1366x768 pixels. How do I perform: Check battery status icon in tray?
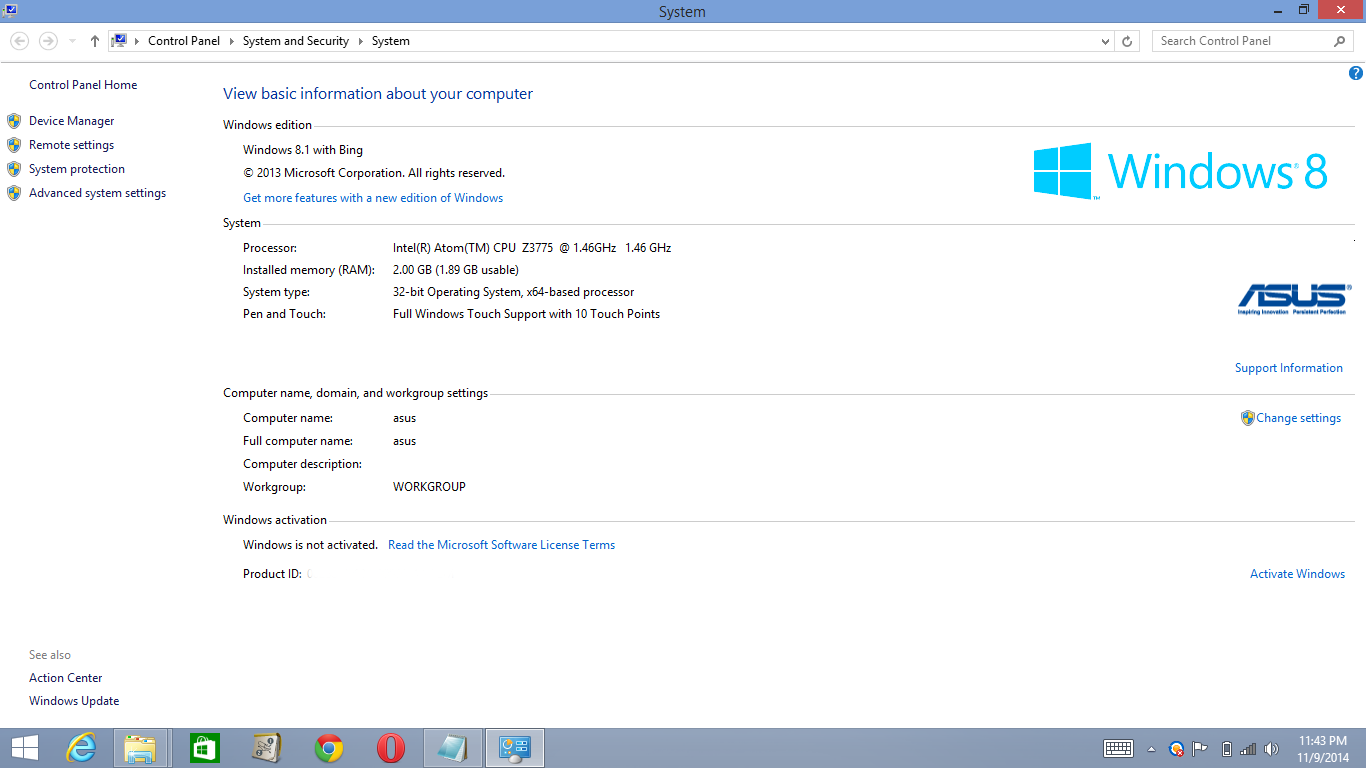(1227, 748)
